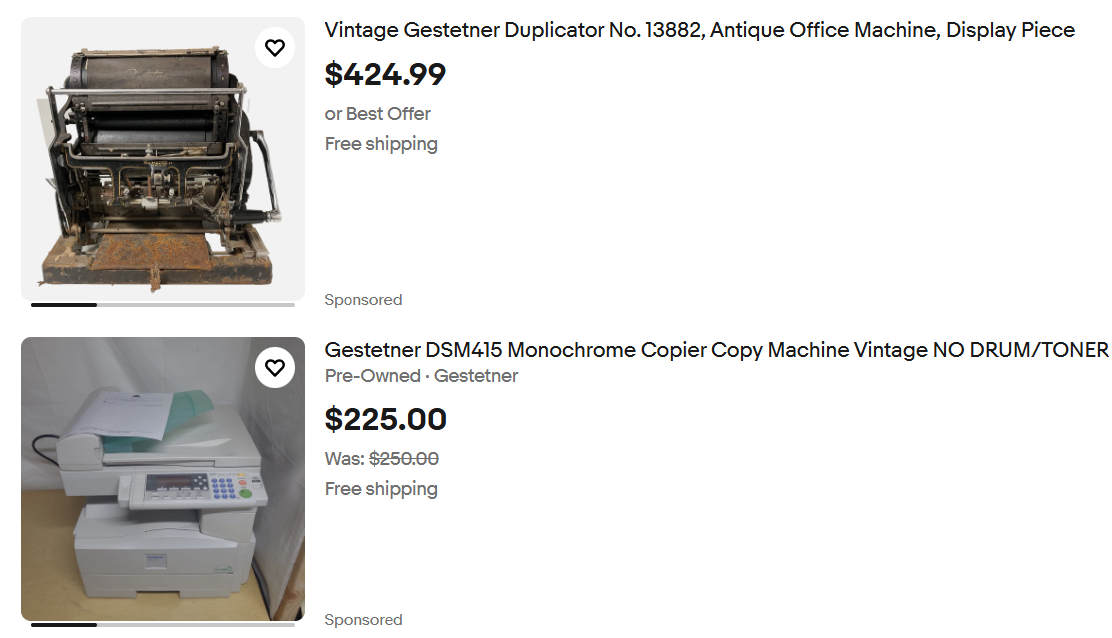The width and height of the screenshot is (1112, 638).
Task: Tap the heart icon on DSM415 copier
Action: [275, 367]
